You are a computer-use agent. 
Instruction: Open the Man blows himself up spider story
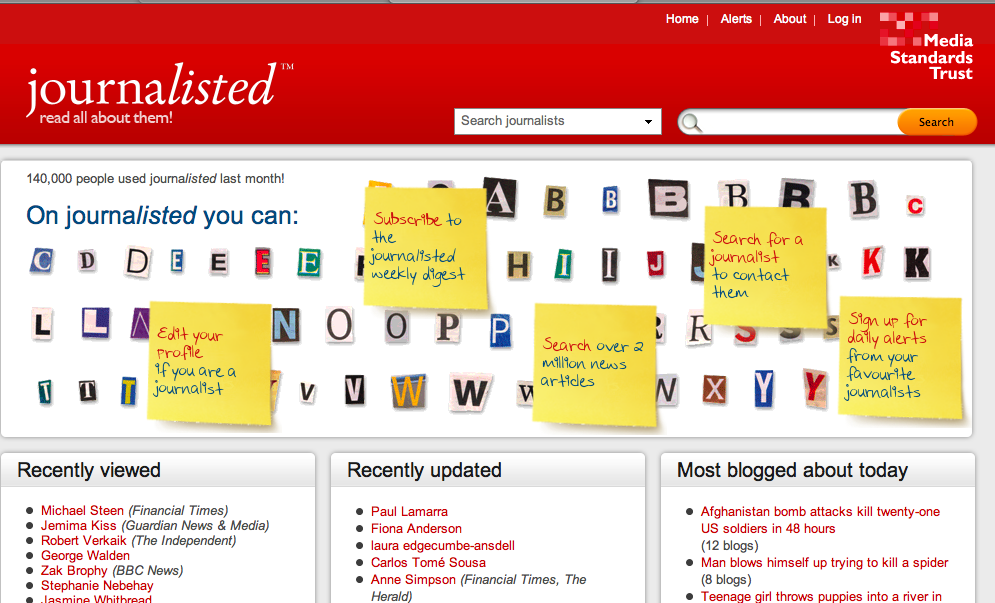click(824, 562)
